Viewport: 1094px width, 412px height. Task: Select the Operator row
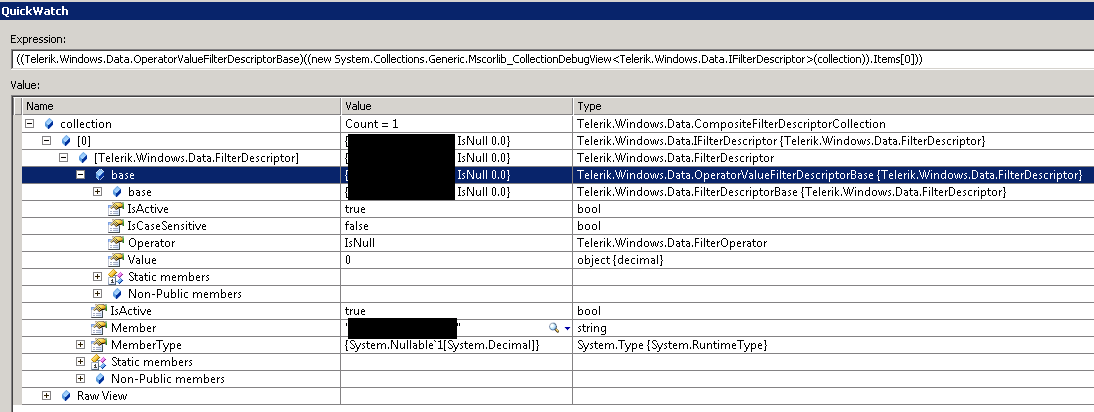click(146, 243)
